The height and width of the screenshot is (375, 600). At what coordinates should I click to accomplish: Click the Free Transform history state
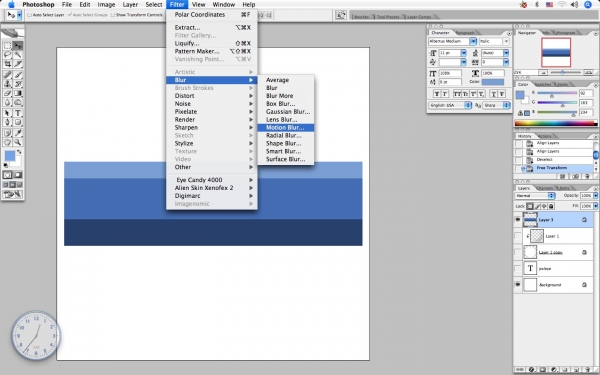(554, 168)
